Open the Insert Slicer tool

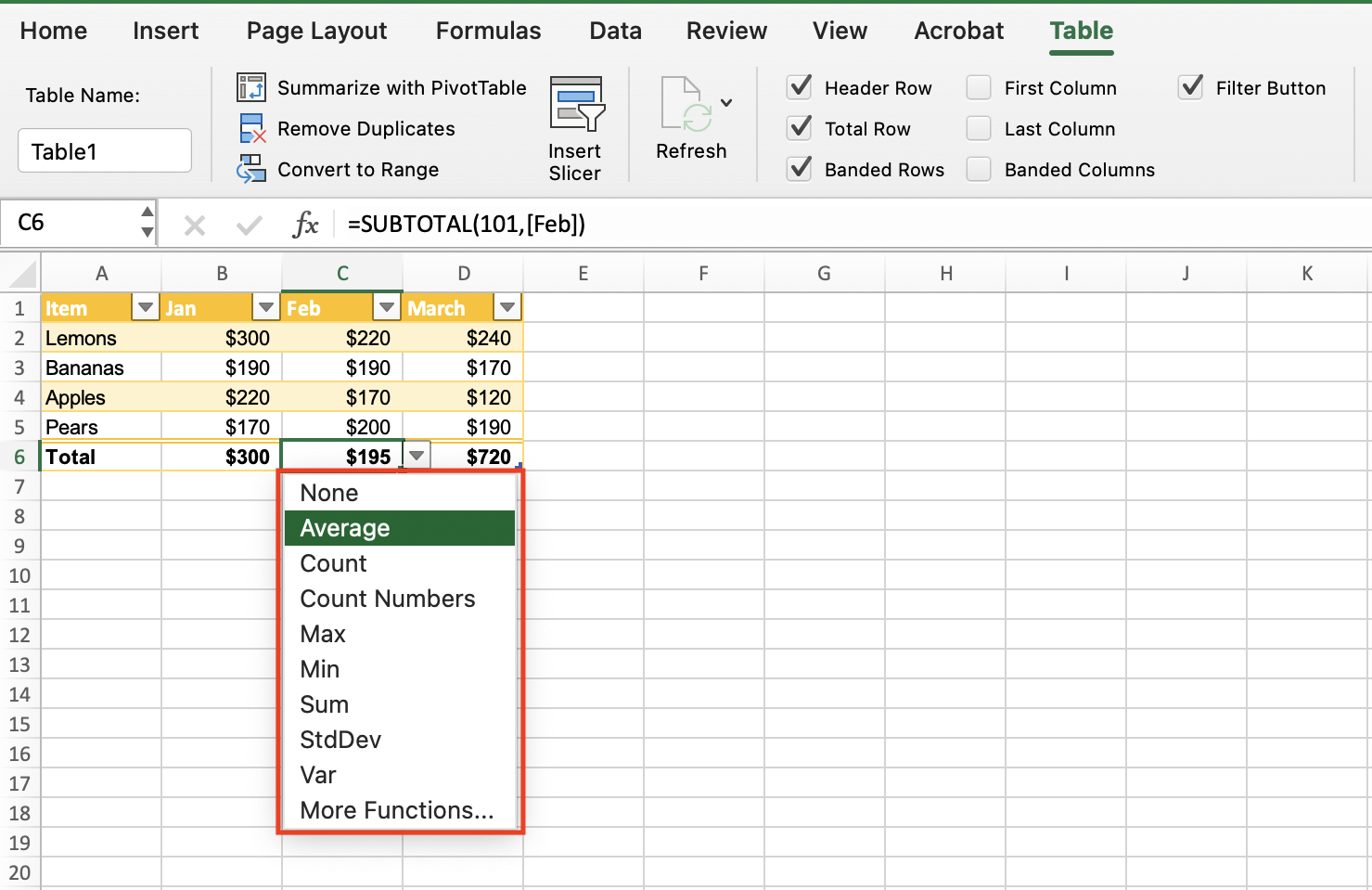pos(575,125)
